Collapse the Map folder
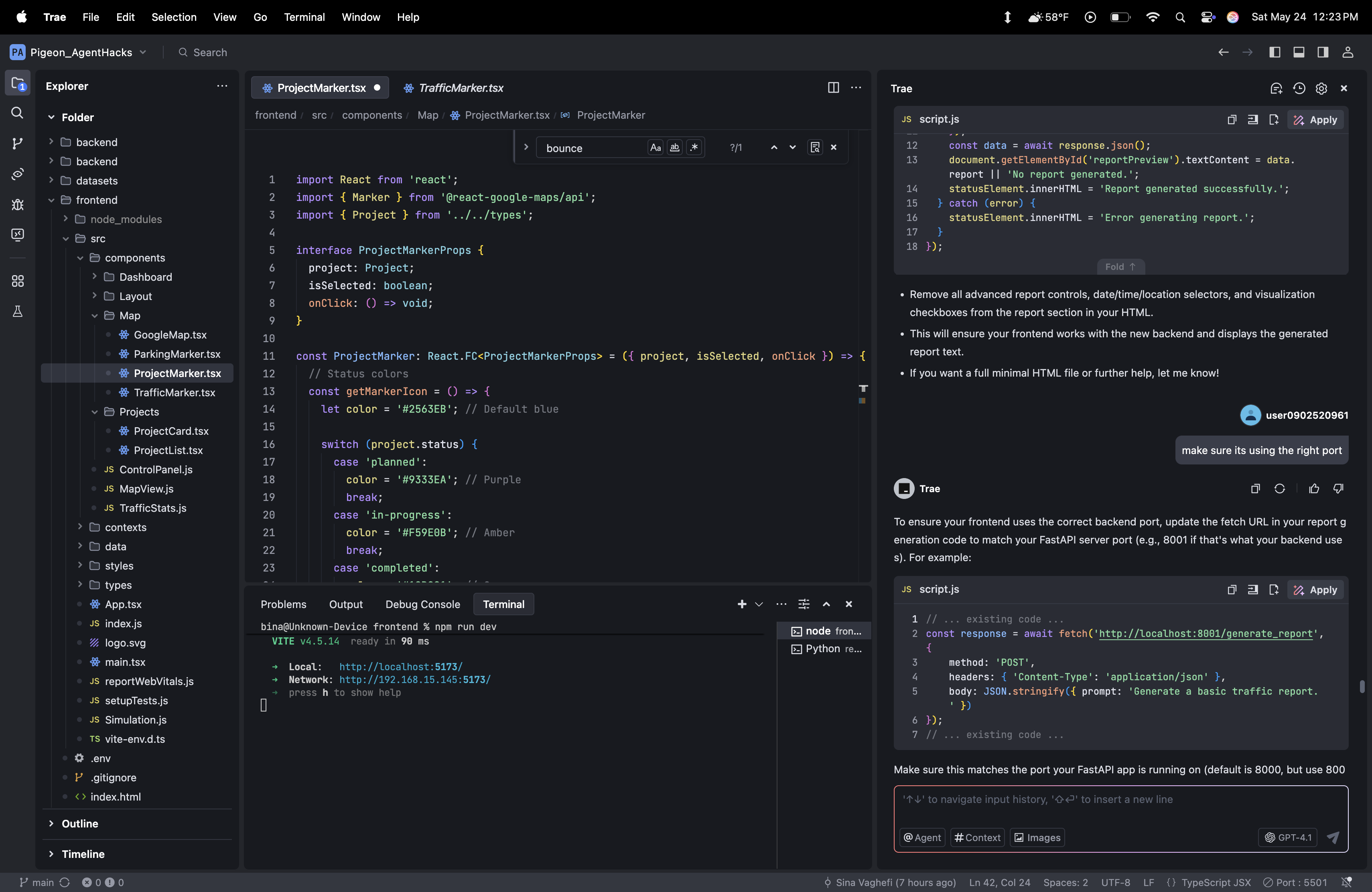The image size is (1372, 892). 130,315
